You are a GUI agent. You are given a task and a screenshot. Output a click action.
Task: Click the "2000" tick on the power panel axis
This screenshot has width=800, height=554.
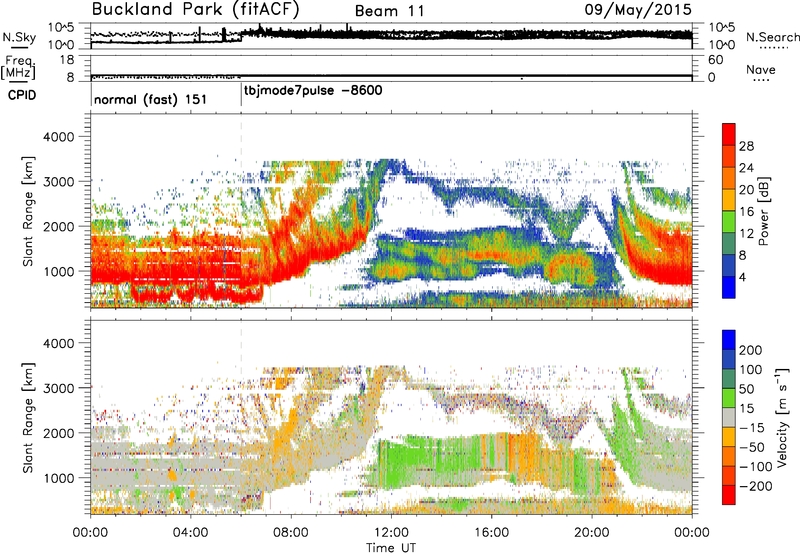tap(59, 226)
